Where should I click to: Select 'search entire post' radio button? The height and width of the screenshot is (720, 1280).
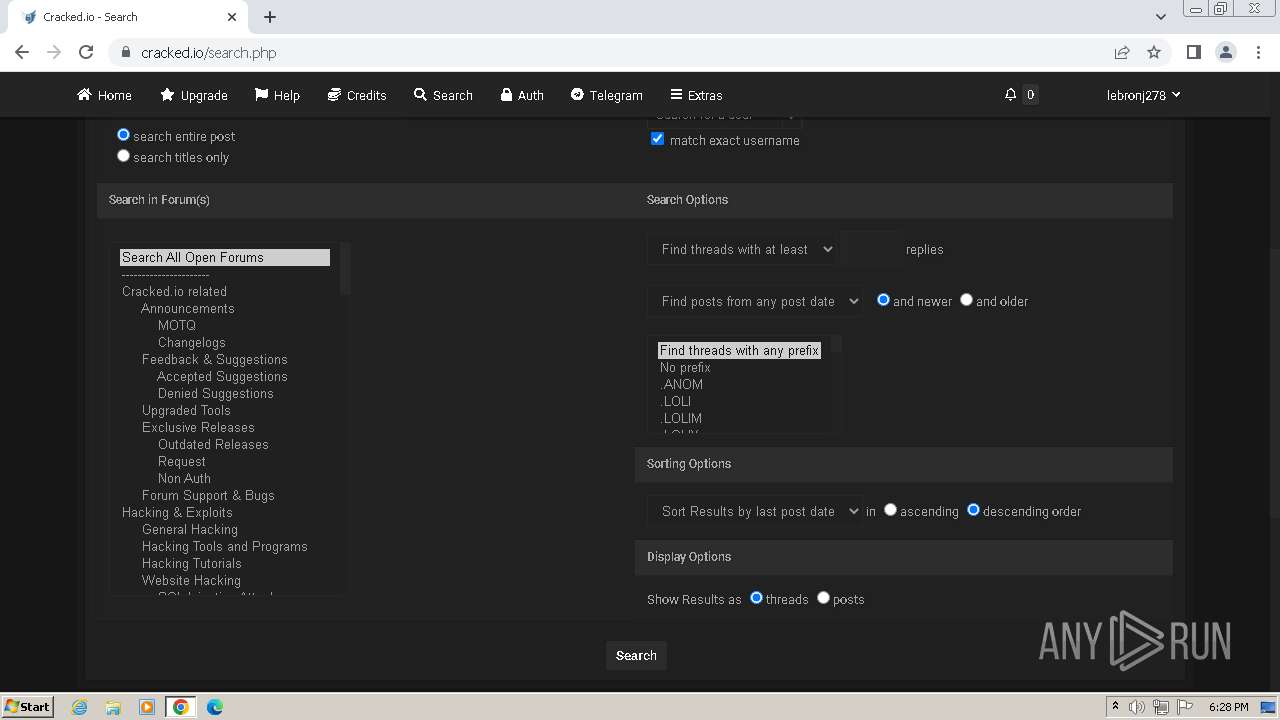(124, 135)
